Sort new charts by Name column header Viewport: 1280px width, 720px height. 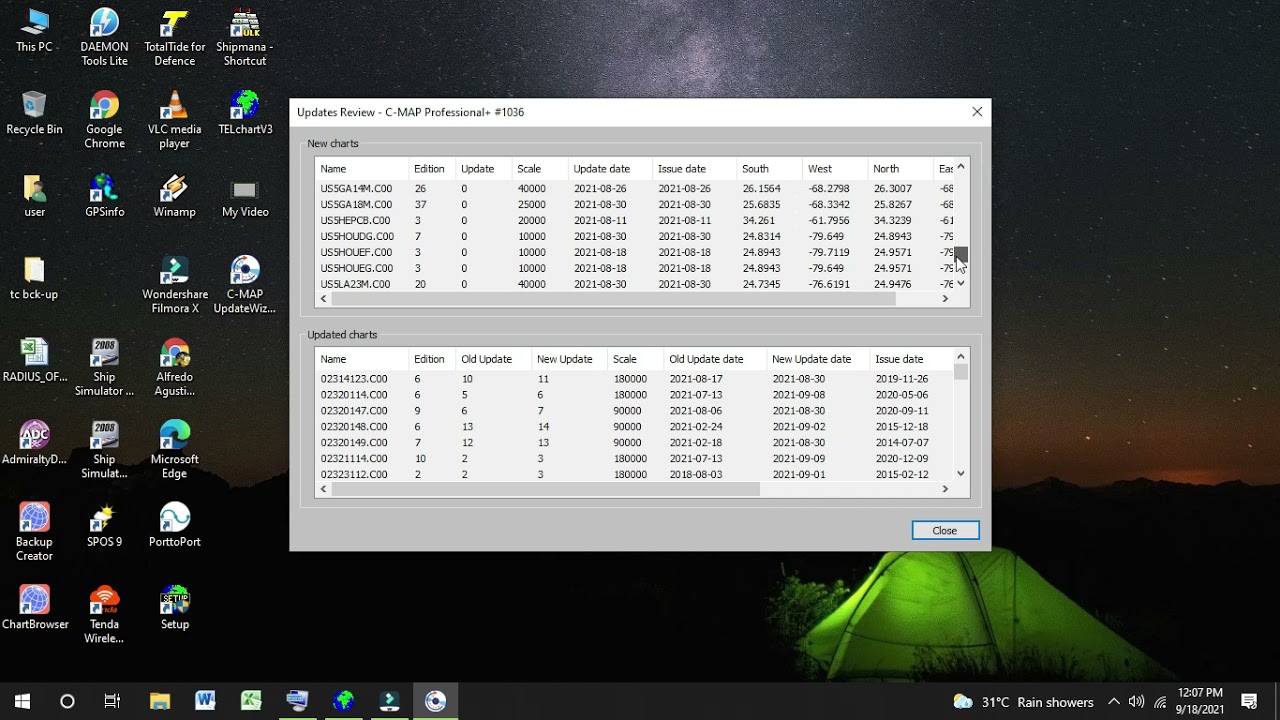(x=362, y=169)
